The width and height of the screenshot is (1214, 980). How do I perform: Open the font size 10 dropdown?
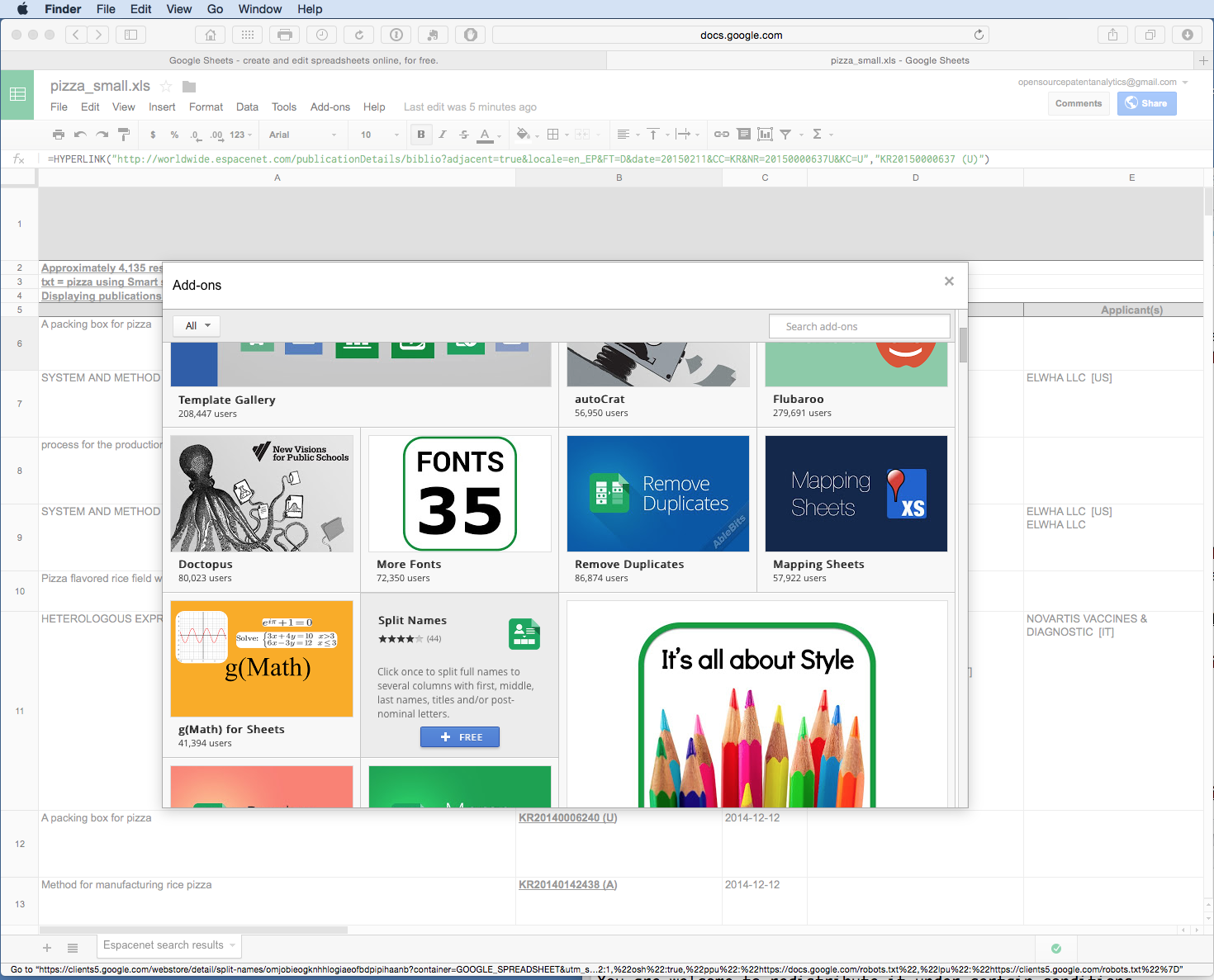point(379,135)
